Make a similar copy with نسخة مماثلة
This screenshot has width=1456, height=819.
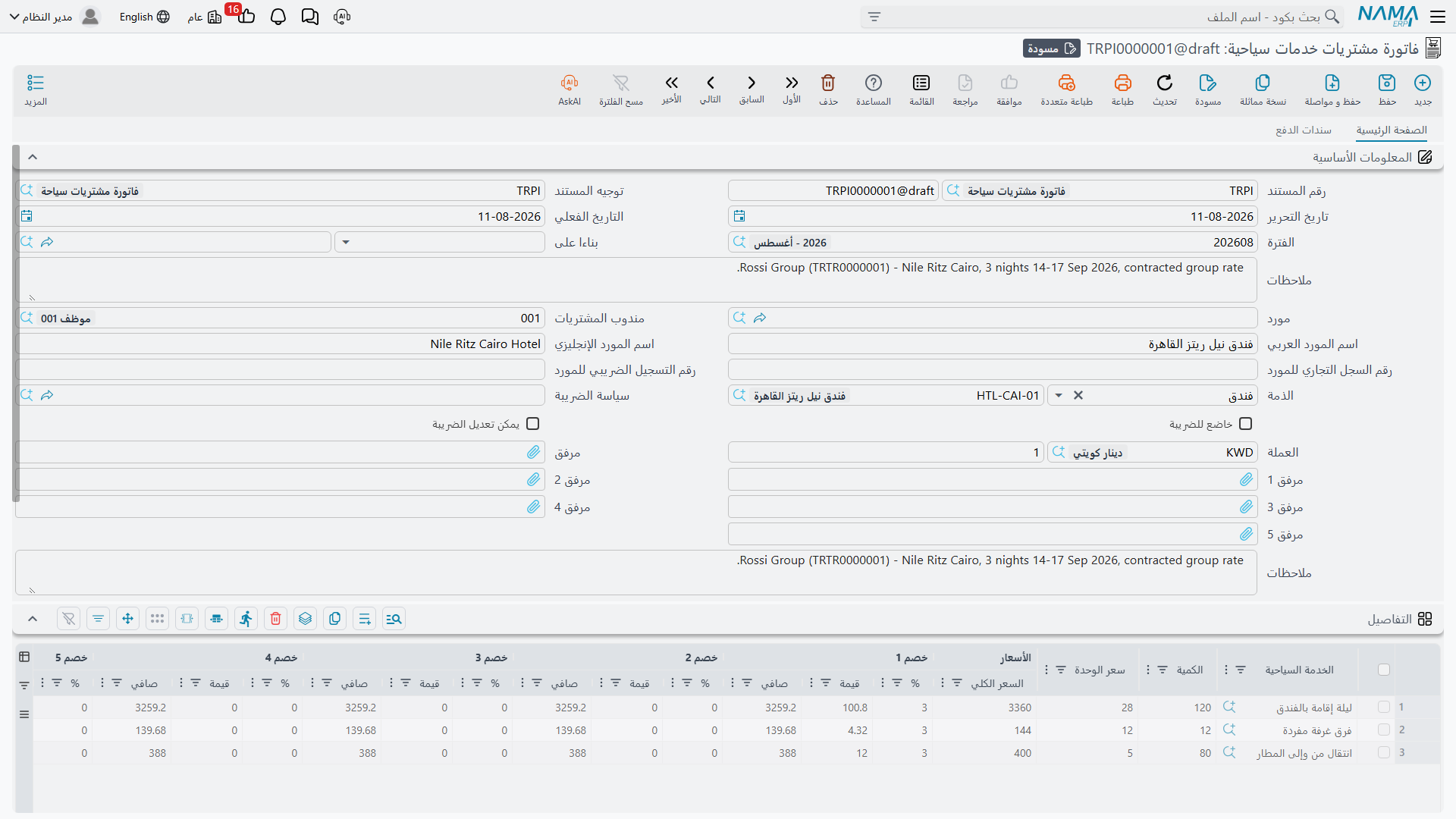point(1263,89)
